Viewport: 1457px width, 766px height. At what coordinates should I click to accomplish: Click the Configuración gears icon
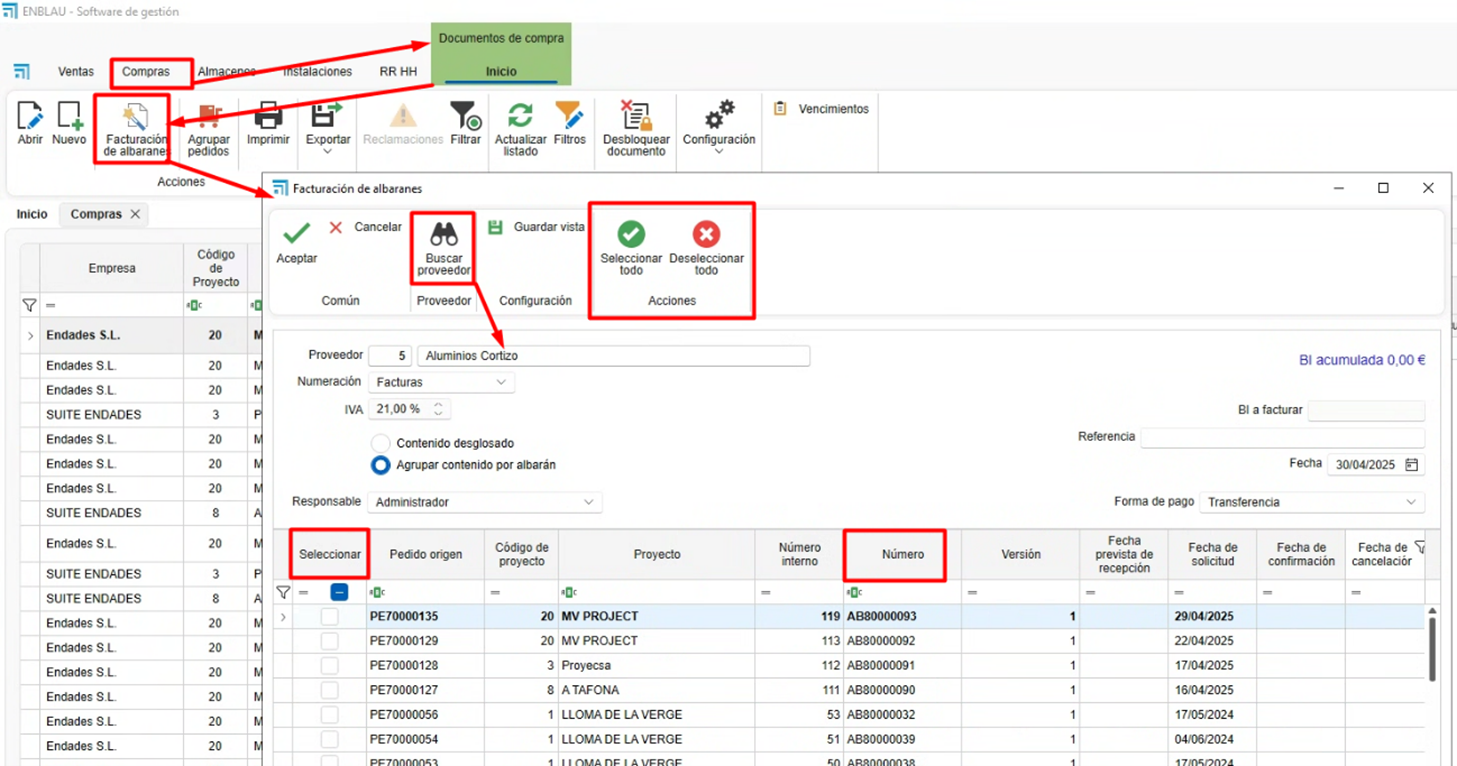(x=719, y=114)
